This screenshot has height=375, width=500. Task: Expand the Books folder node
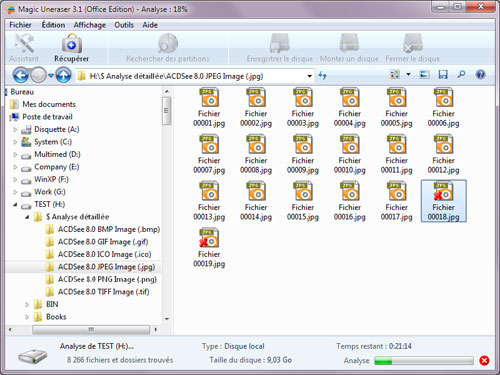click(x=27, y=317)
